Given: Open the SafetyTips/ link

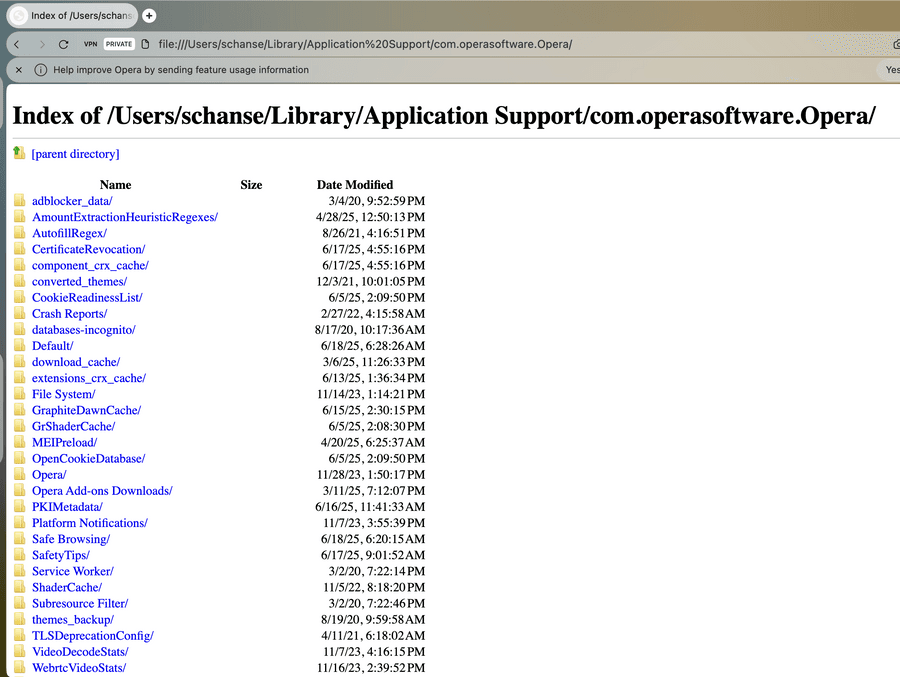Looking at the screenshot, I should click(x=61, y=555).
